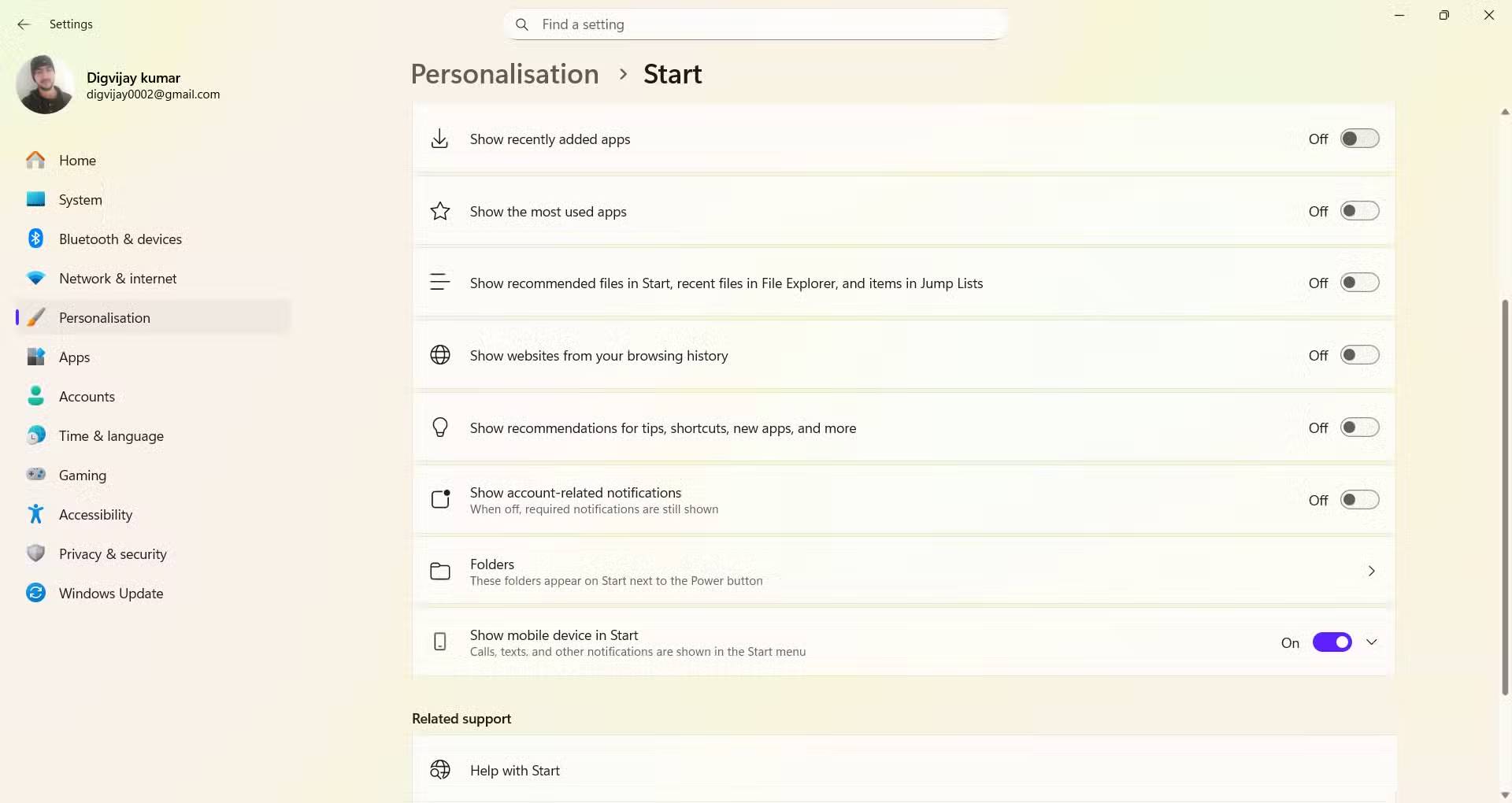
Task: Expand the Show mobile device options chevron
Action: point(1372,642)
